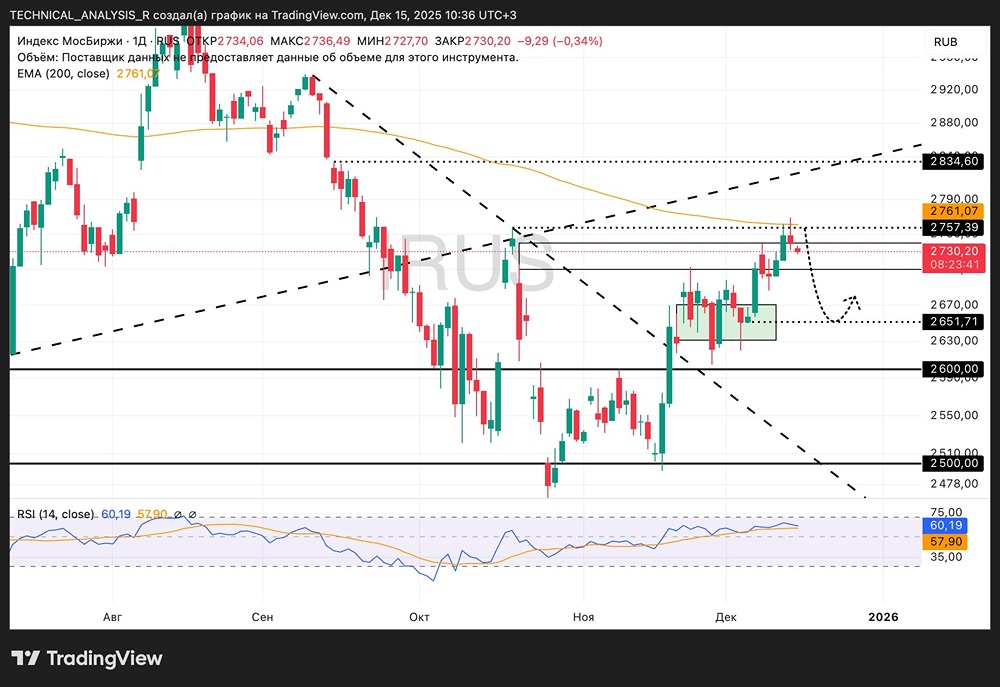This screenshot has width=1000, height=687.
Task: Select the green consolidation rectangle on chart
Action: click(726, 322)
